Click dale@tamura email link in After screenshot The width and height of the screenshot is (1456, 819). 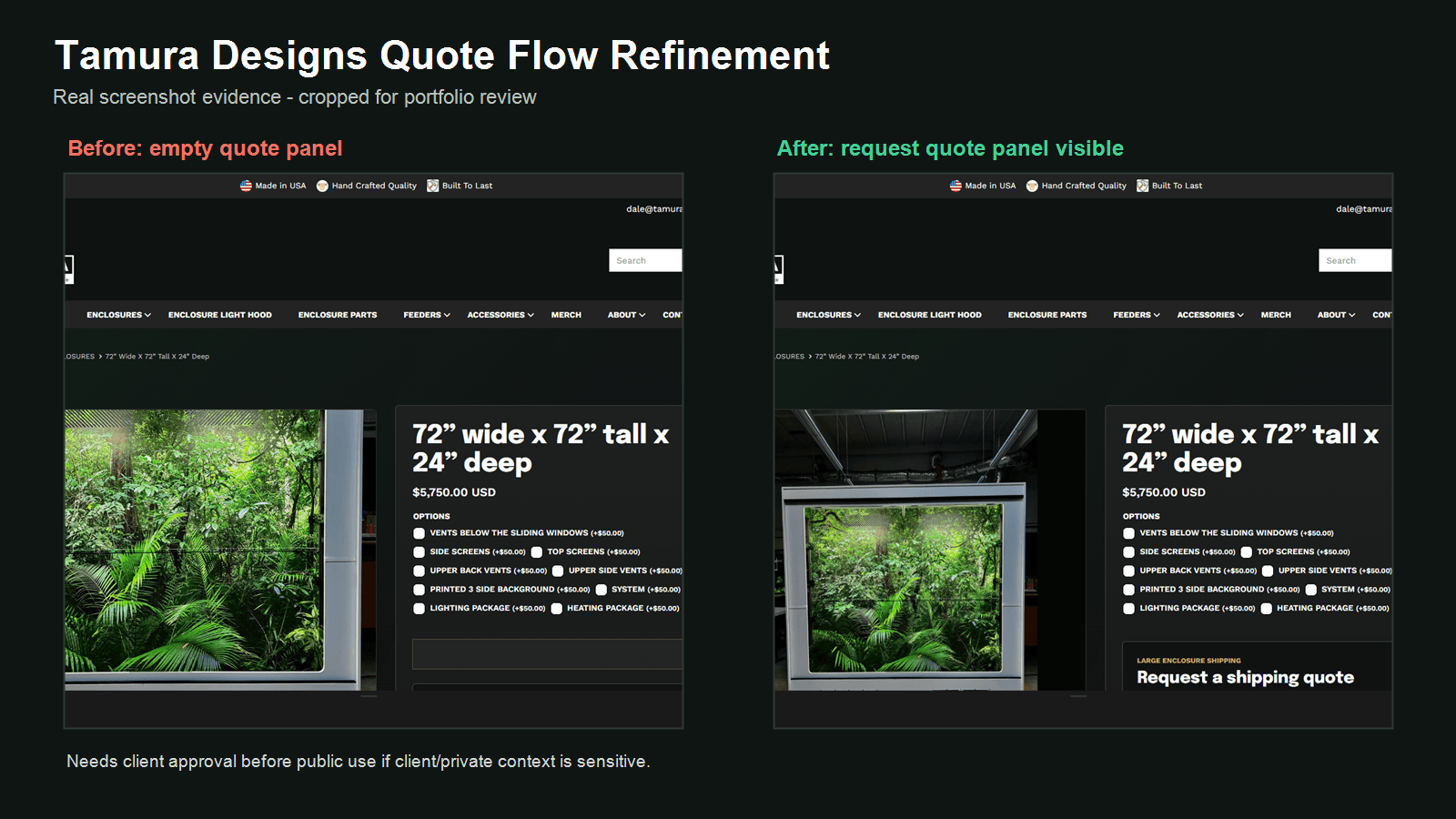(x=1364, y=209)
